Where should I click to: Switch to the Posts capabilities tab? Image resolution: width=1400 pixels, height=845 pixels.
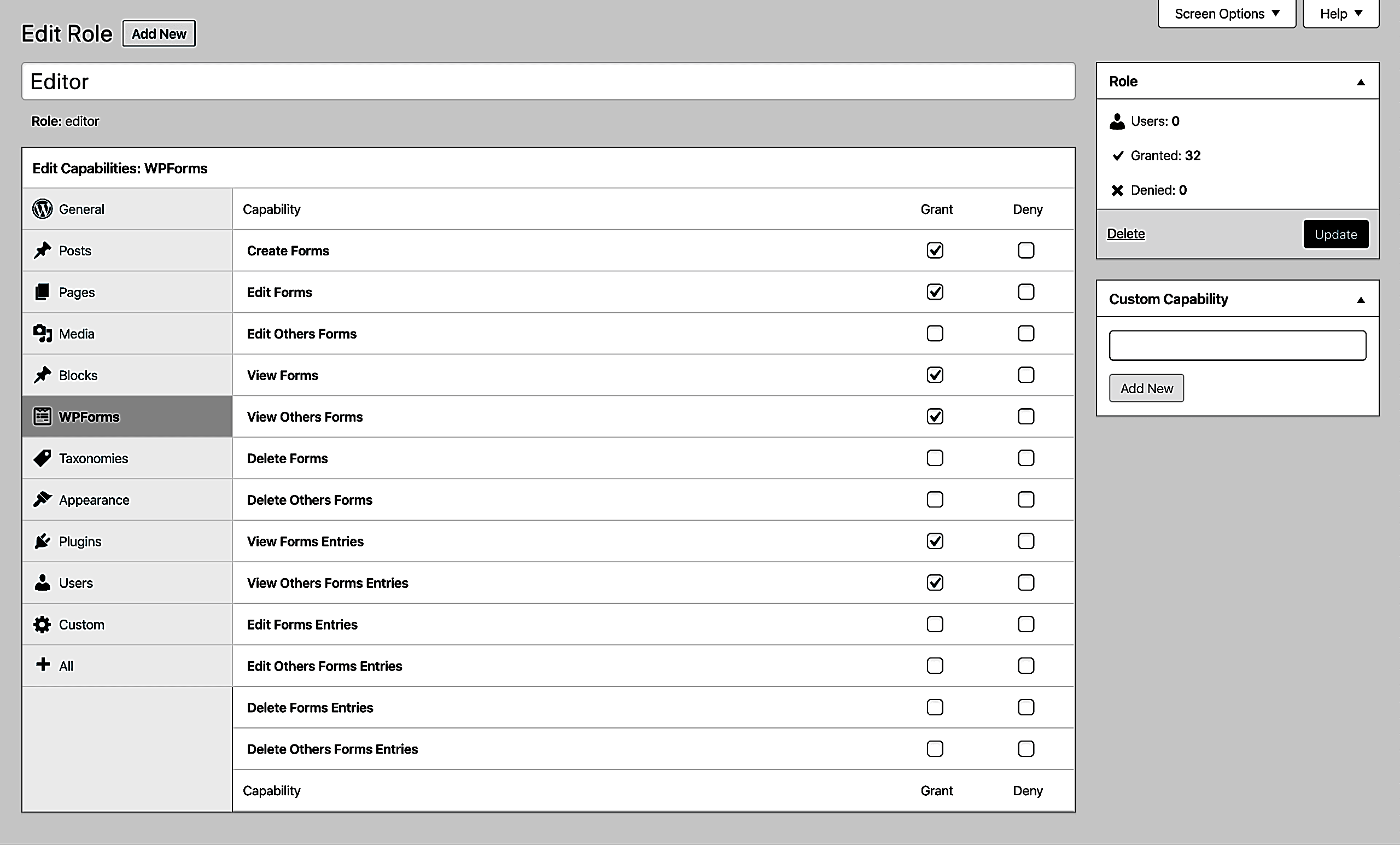127,250
